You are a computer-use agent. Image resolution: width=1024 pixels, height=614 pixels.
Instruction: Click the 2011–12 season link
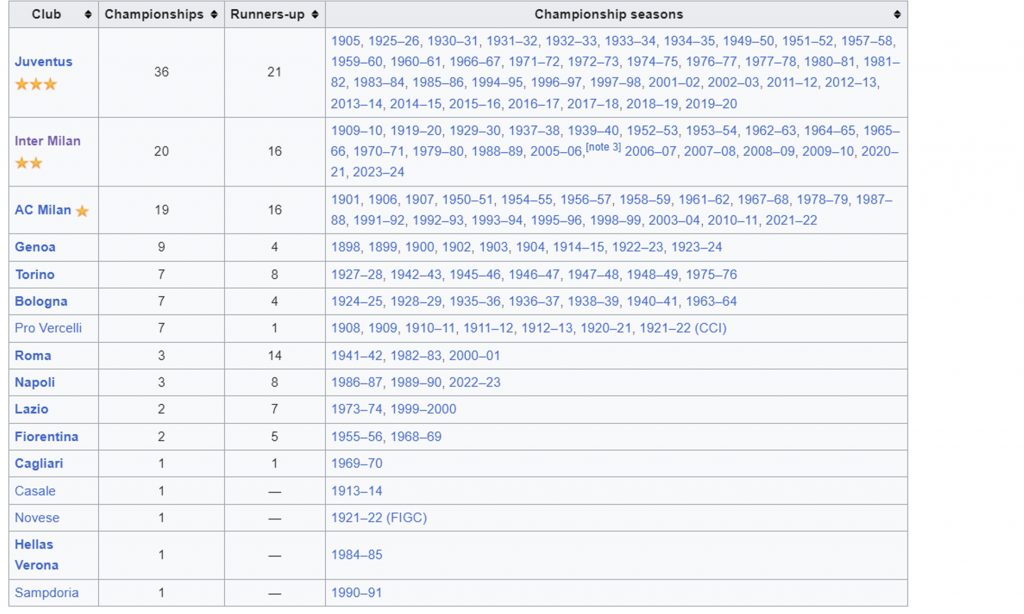coord(792,82)
